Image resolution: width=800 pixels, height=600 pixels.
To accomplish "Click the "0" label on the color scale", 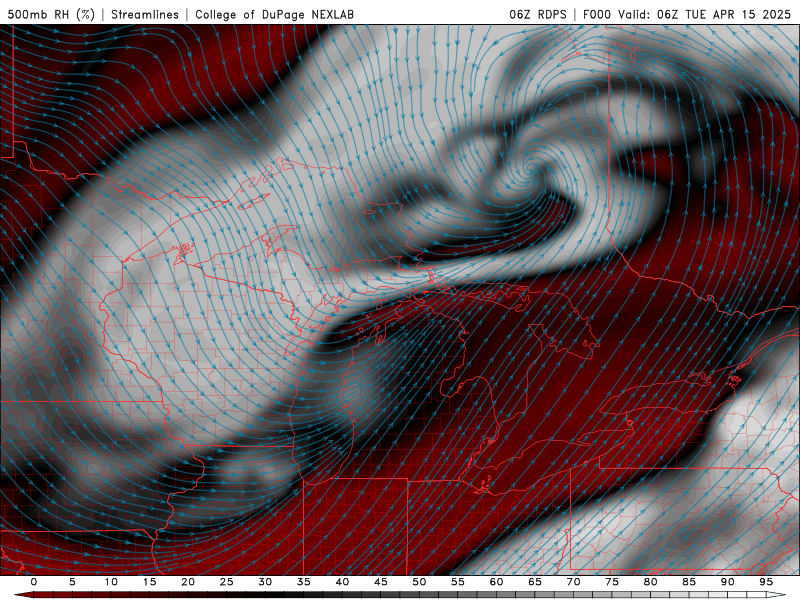I will [x=34, y=582].
